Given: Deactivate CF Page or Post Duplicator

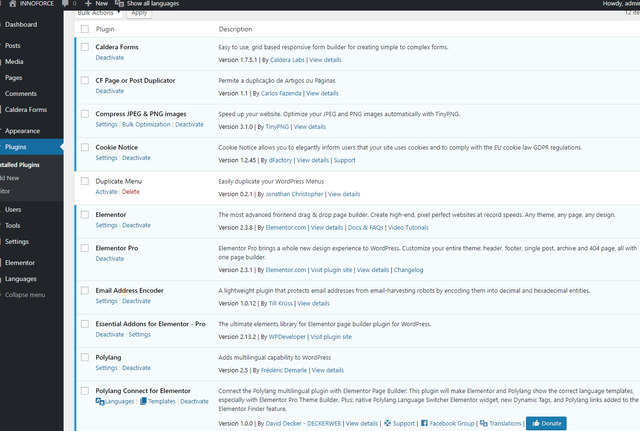Looking at the screenshot, I should (110, 91).
